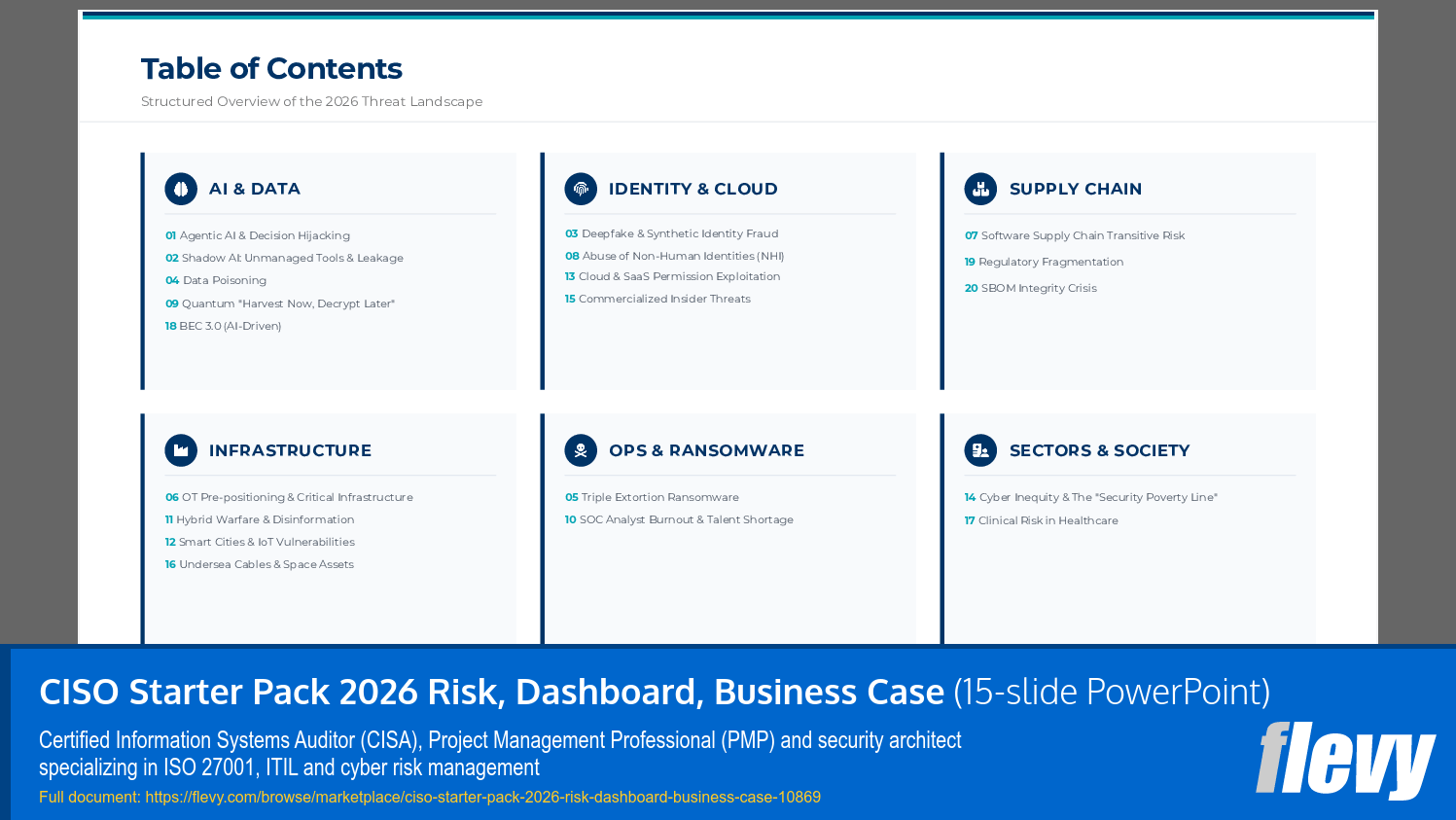The image size is (1456, 820).
Task: Click the Triple Extortion Ransomware item
Action: tap(658, 496)
